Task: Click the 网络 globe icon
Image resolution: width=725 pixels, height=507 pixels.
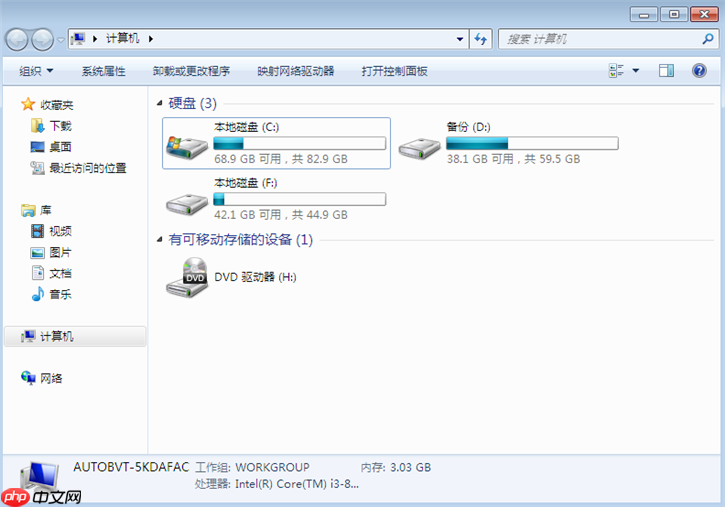Action: click(x=28, y=378)
